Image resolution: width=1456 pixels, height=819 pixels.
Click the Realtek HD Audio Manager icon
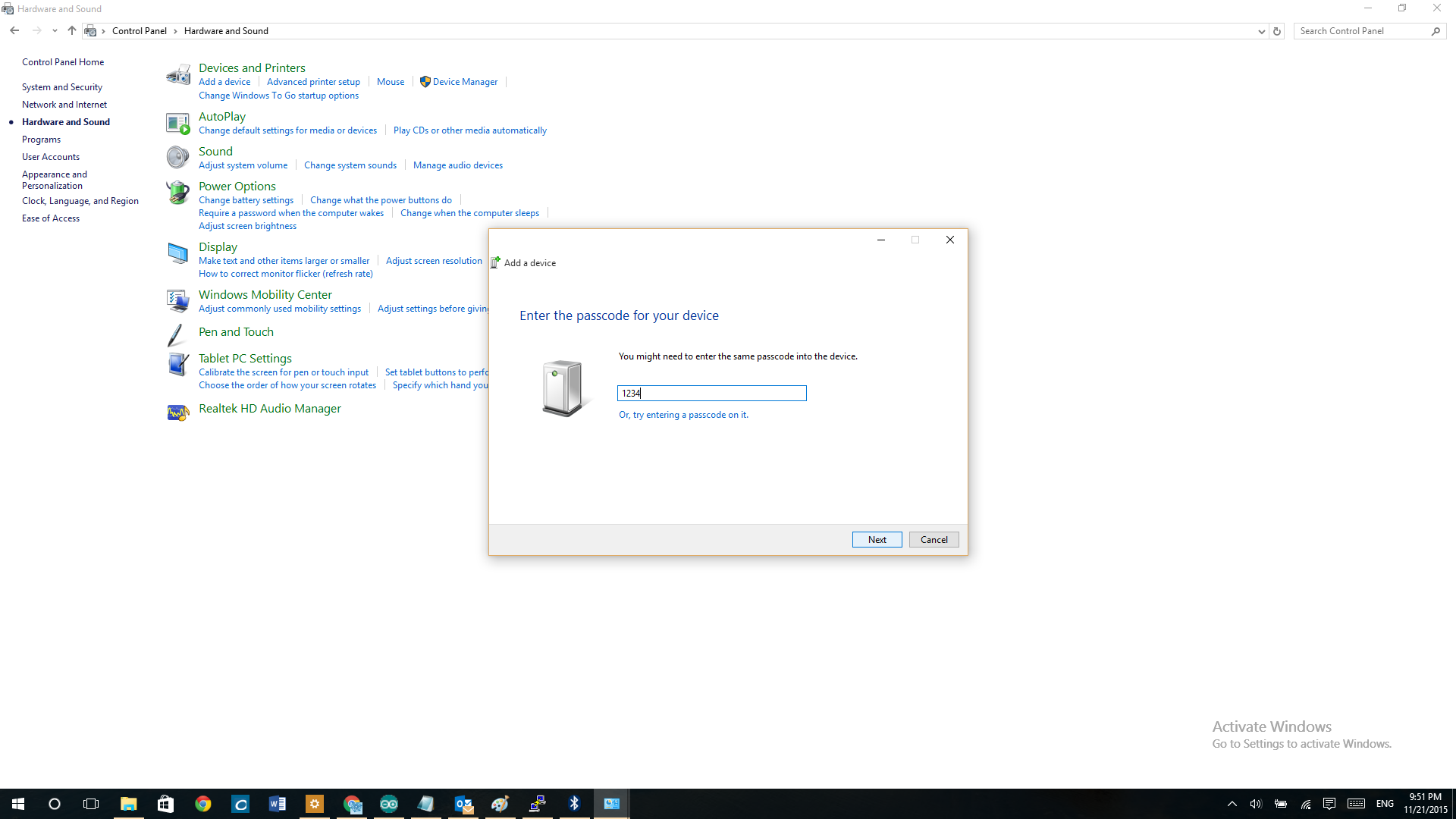pos(178,412)
